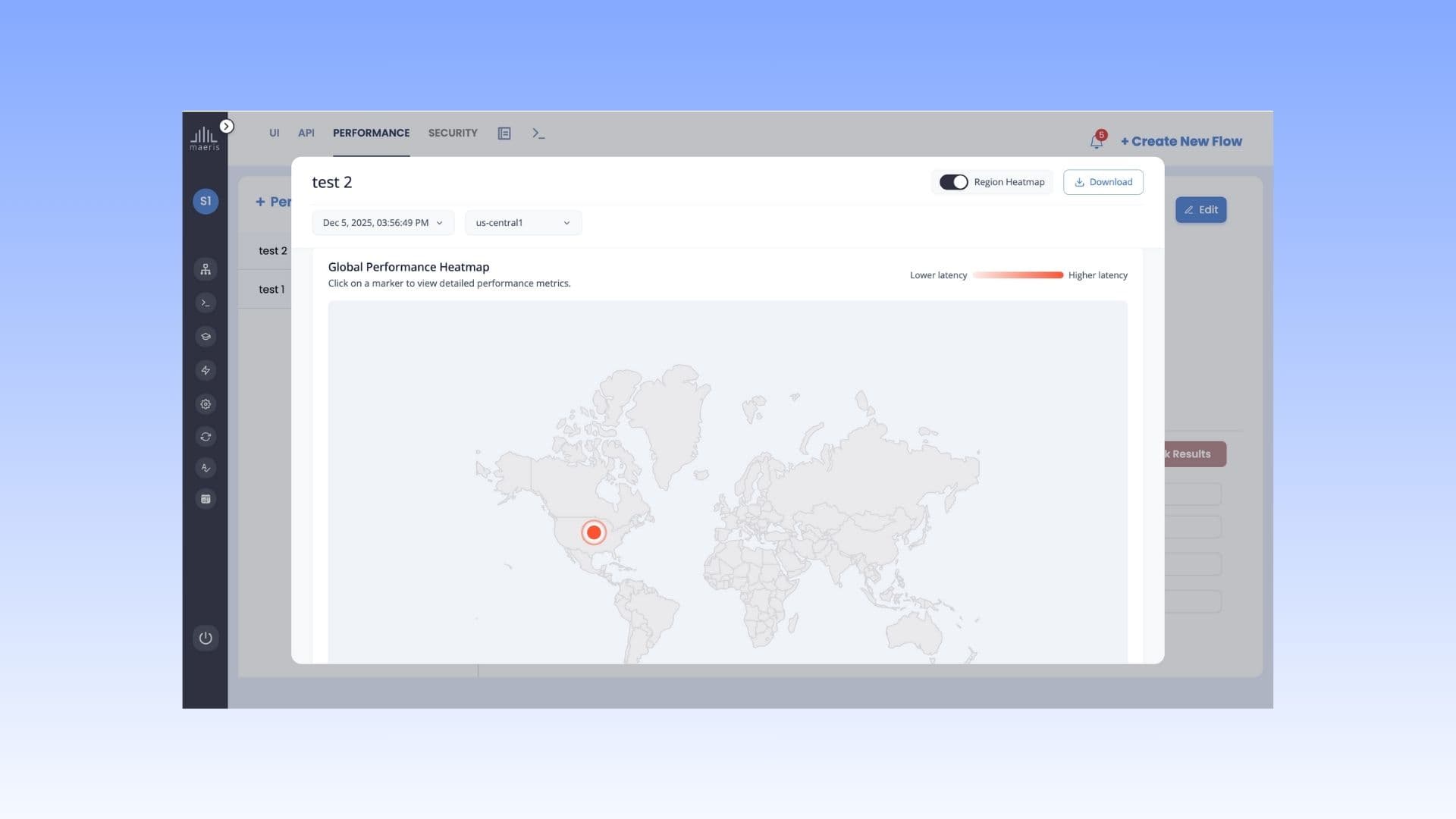
Task: Expand the sidebar with arrow button
Action: coord(226,126)
